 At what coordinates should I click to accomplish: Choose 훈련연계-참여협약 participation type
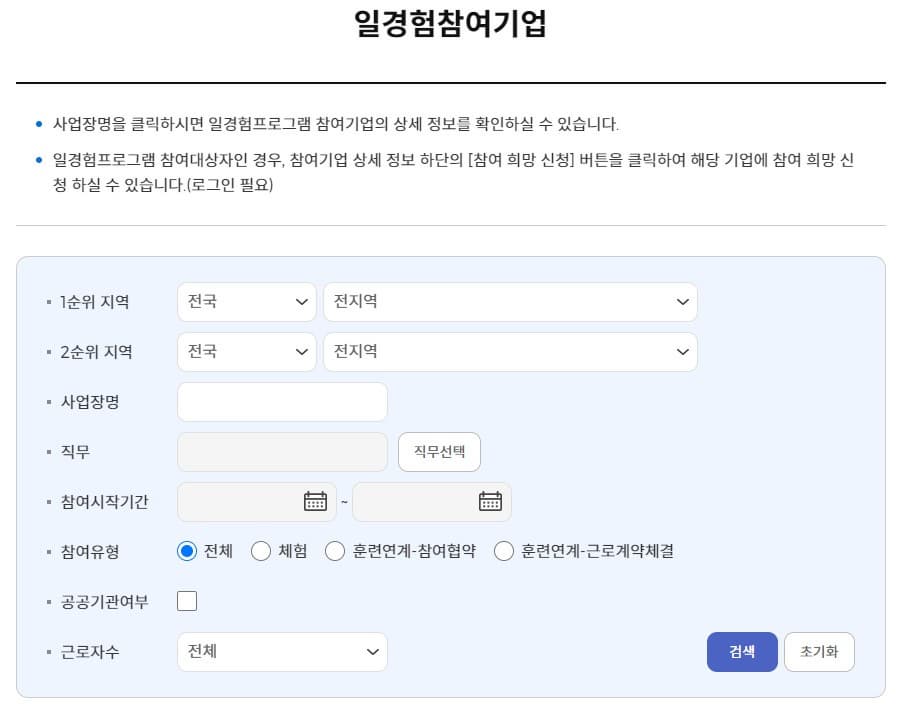335,551
